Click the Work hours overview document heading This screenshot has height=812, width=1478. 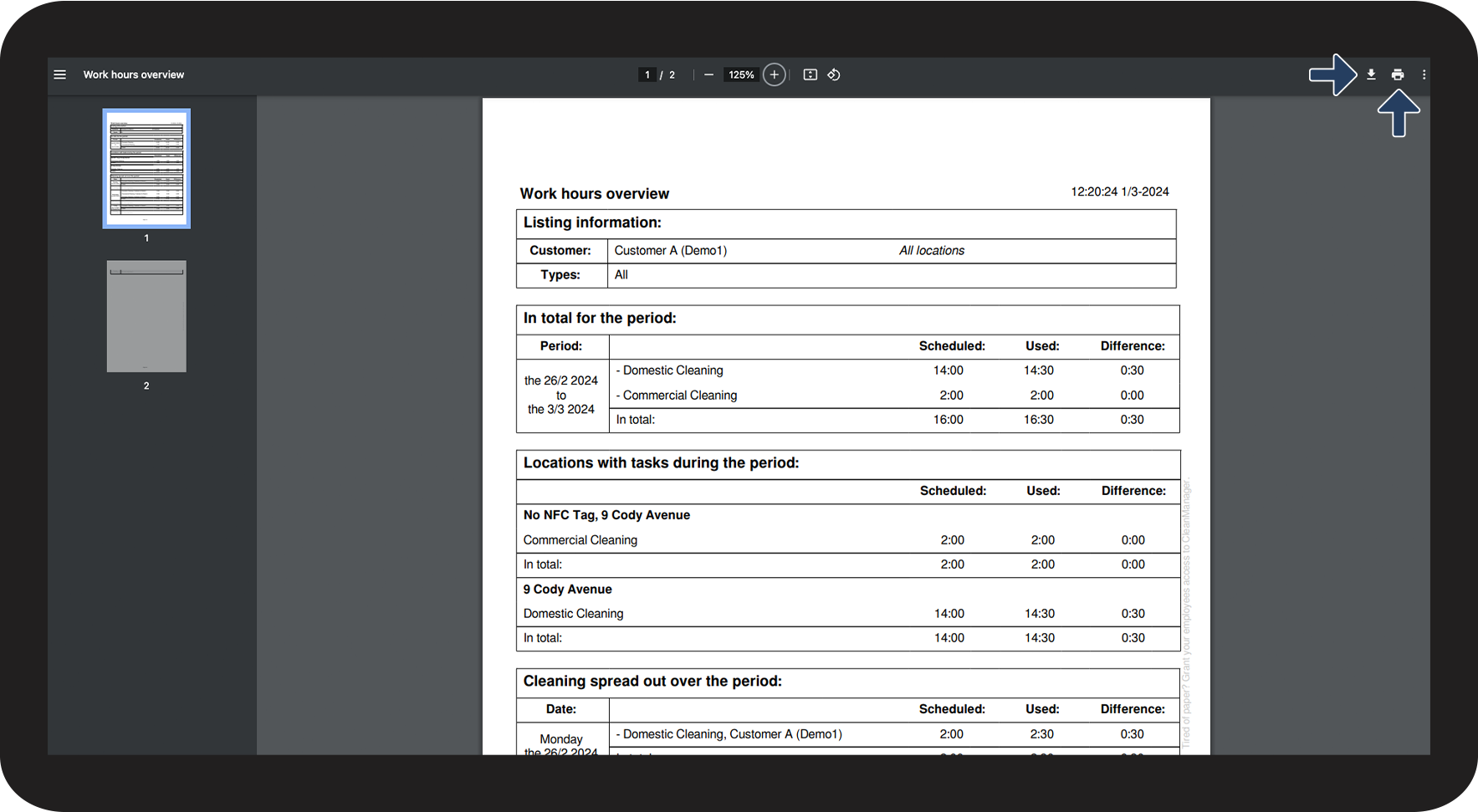point(595,193)
